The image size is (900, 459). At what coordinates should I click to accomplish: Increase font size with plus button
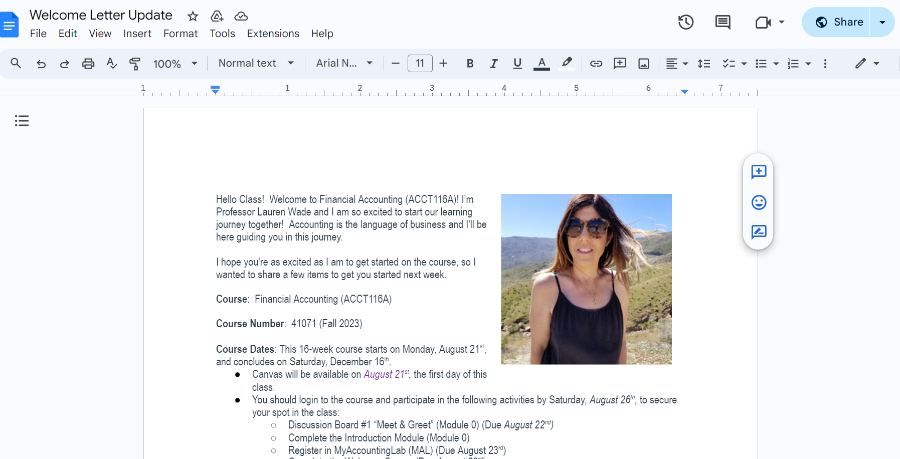tap(443, 63)
